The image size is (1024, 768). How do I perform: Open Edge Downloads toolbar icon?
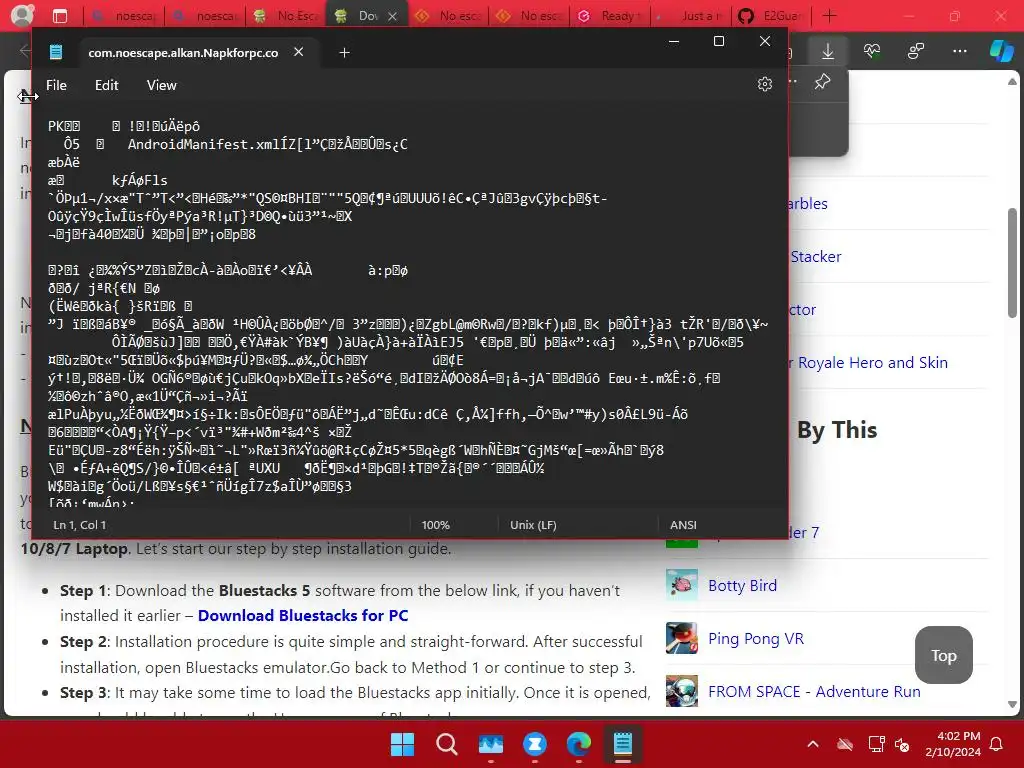(x=827, y=51)
